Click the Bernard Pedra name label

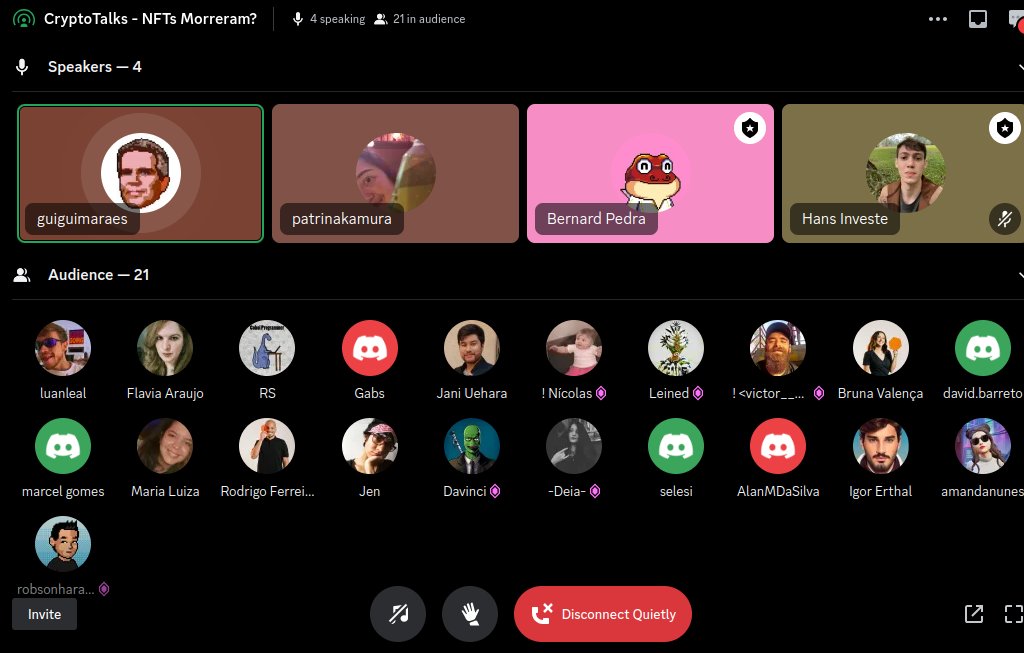(x=596, y=219)
